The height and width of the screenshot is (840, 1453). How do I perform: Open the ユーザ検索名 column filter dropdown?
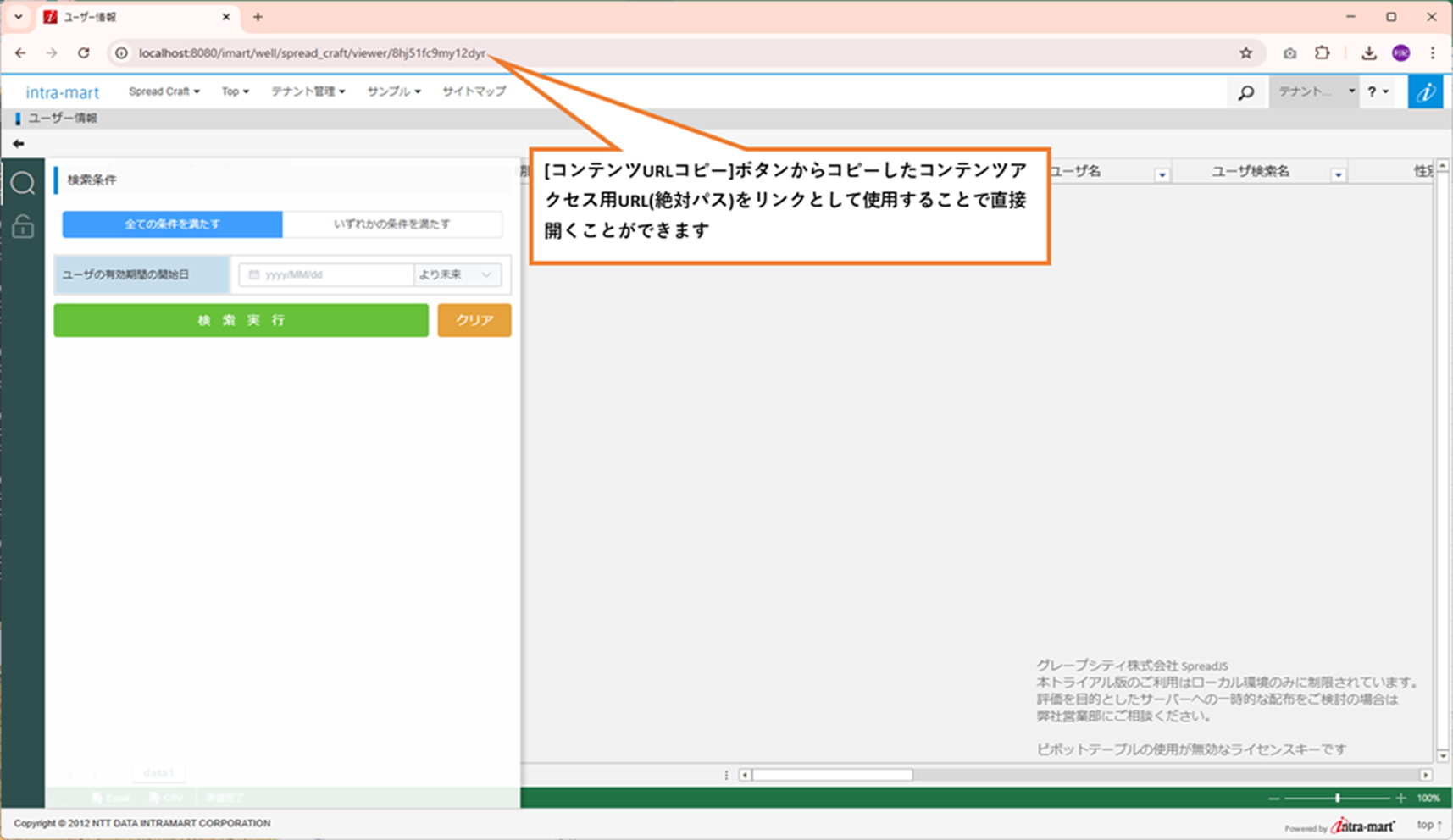[x=1338, y=175]
